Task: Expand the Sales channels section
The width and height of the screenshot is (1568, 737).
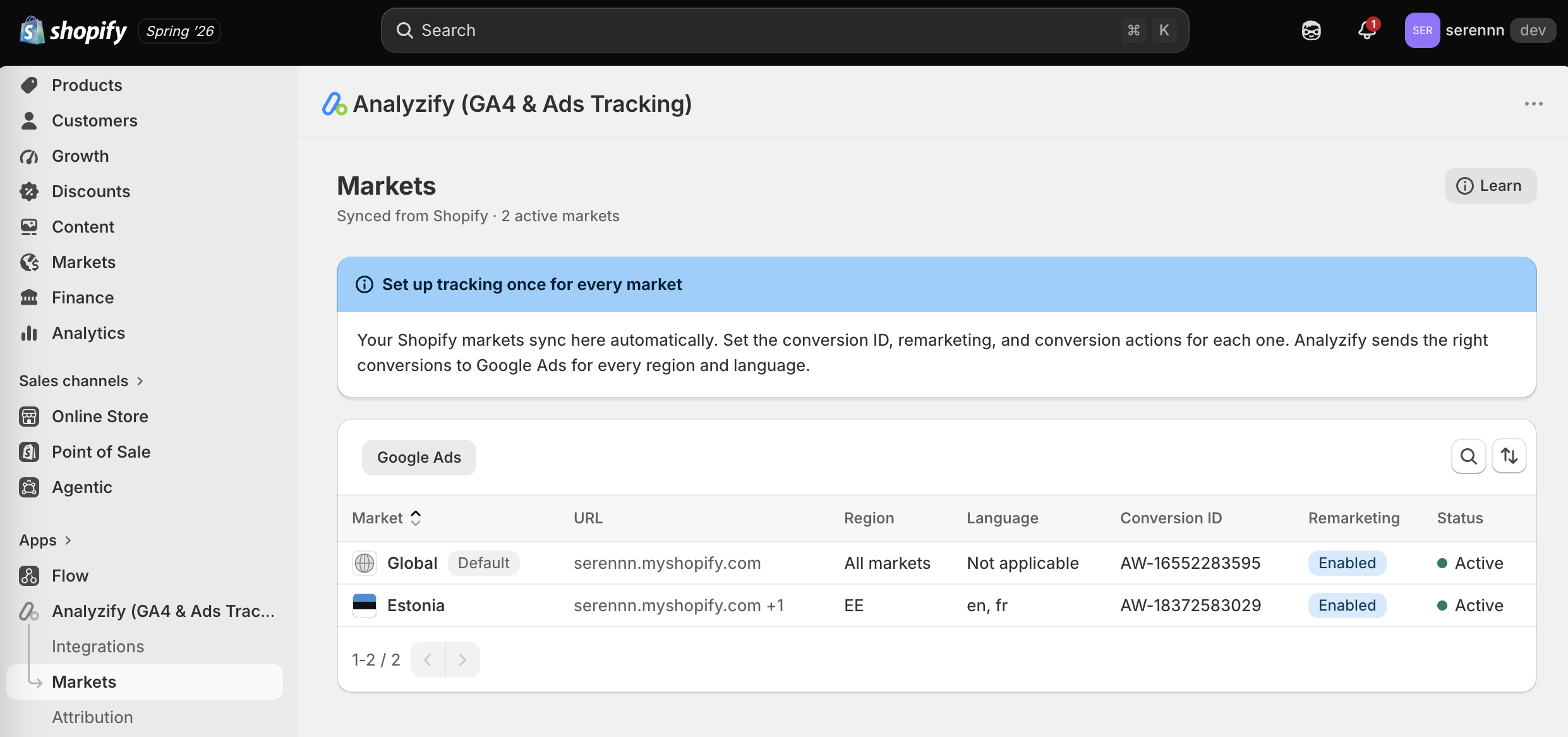Action: tap(81, 381)
